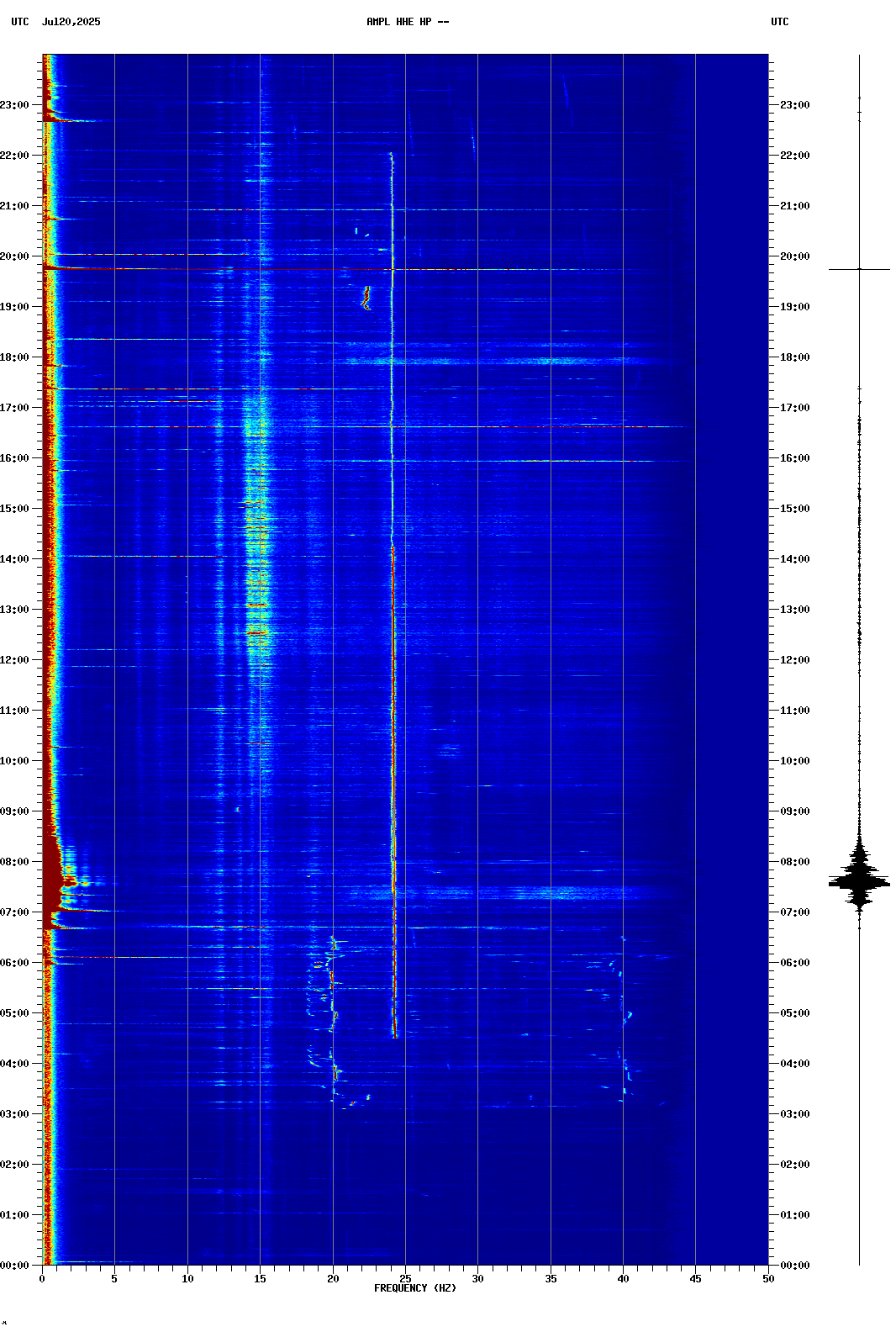Click 05:00 on the right time axis
The image size is (896, 1332).
[x=795, y=1013]
